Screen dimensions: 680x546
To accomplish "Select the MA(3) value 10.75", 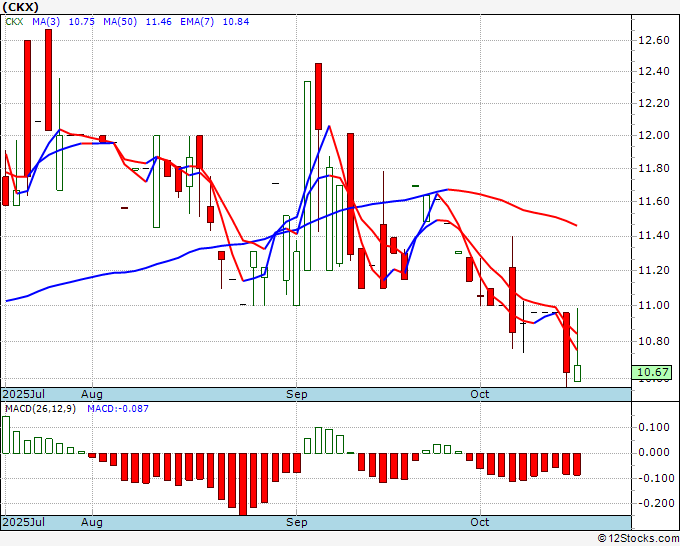I will [x=82, y=22].
